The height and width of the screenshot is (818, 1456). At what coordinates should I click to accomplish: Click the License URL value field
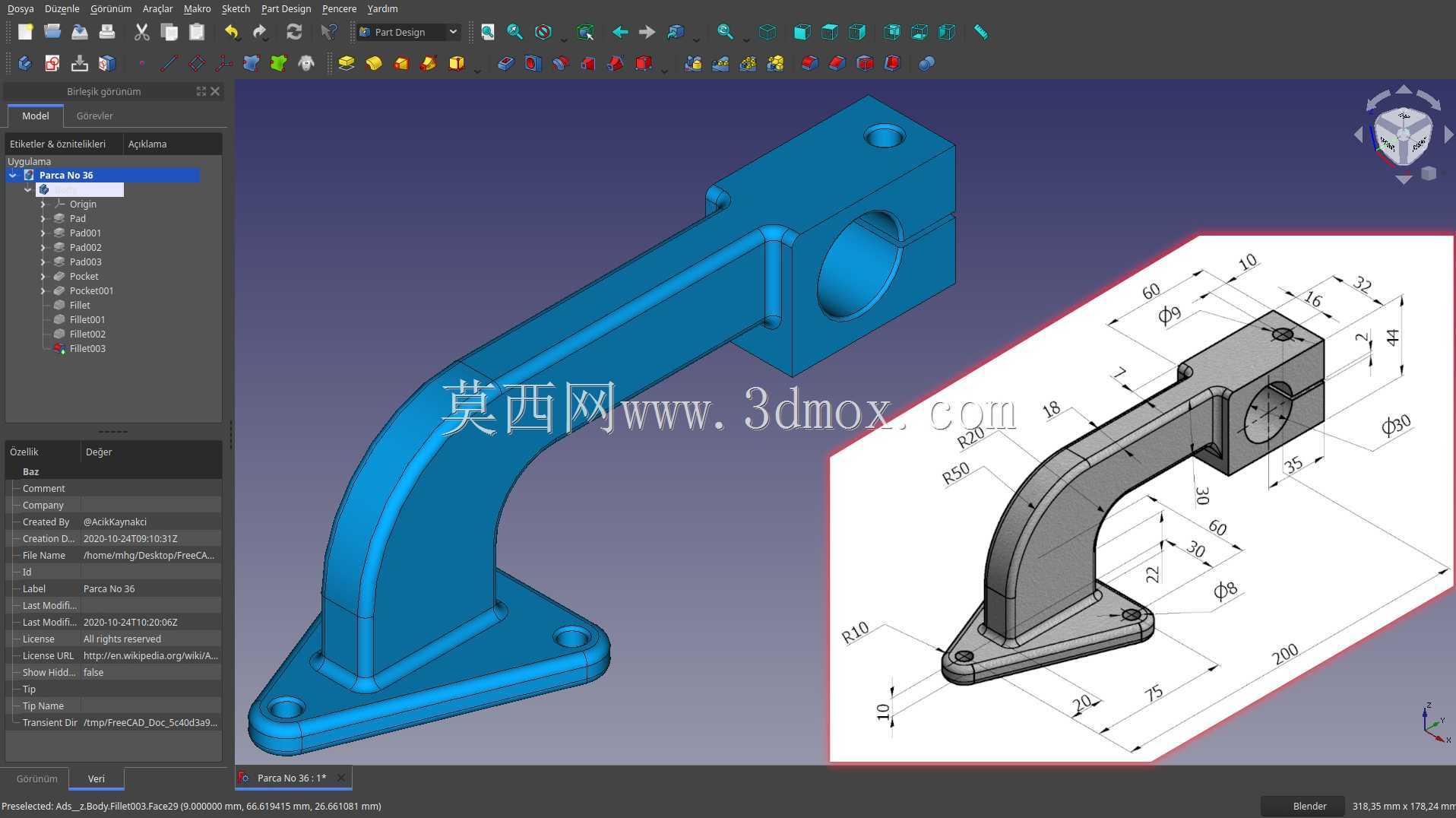pyautogui.click(x=151, y=655)
